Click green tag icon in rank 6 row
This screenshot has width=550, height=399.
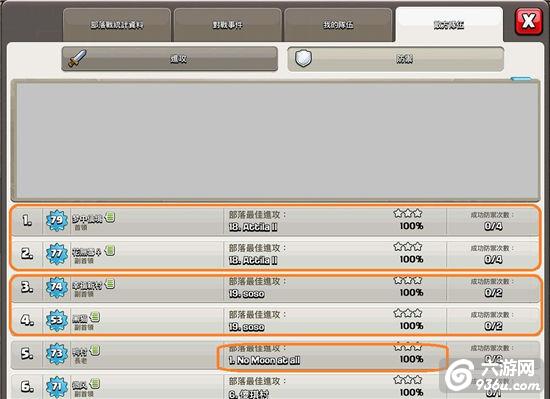[95, 383]
